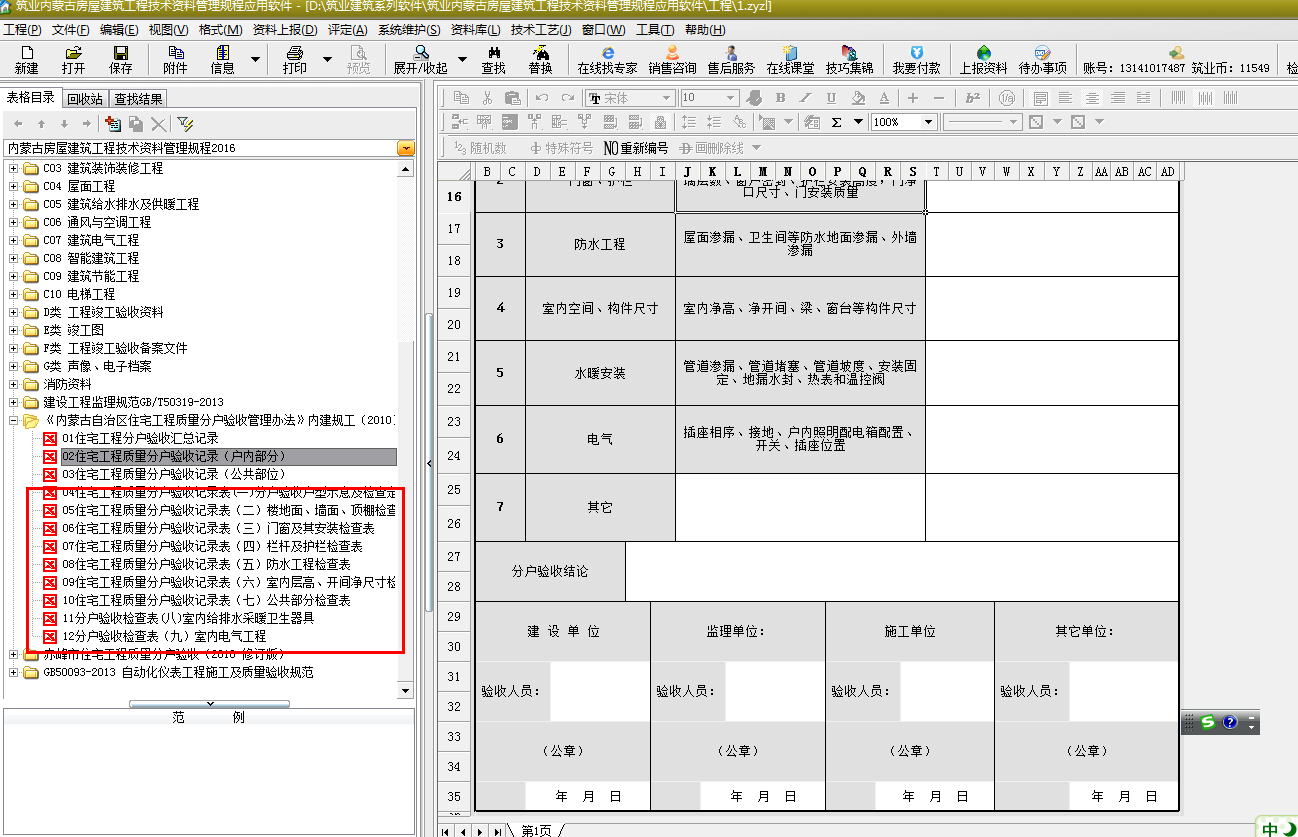Open the 100% zoom dropdown
The image size is (1298, 837).
pyautogui.click(x=928, y=122)
